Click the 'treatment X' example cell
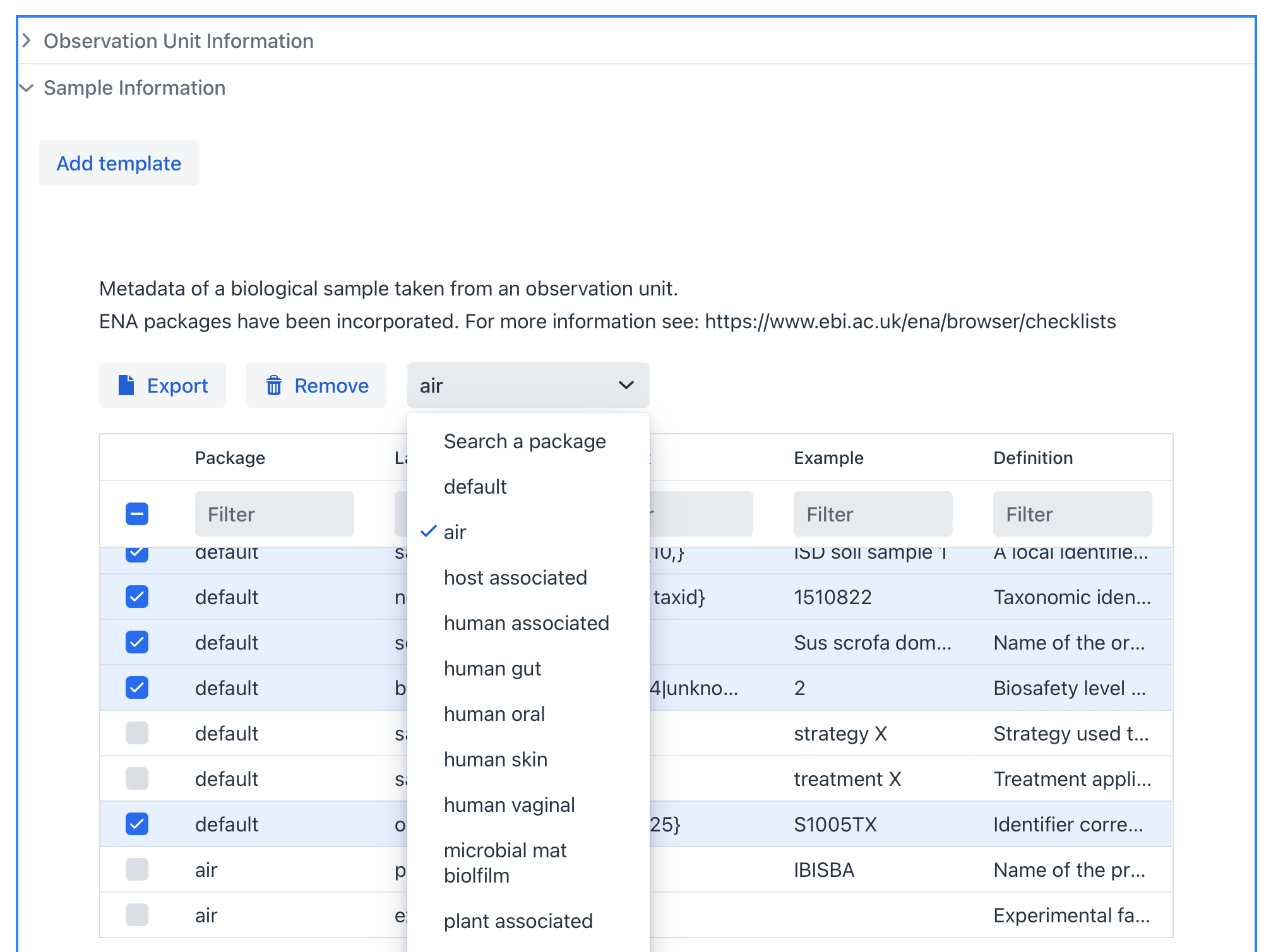 [847, 779]
